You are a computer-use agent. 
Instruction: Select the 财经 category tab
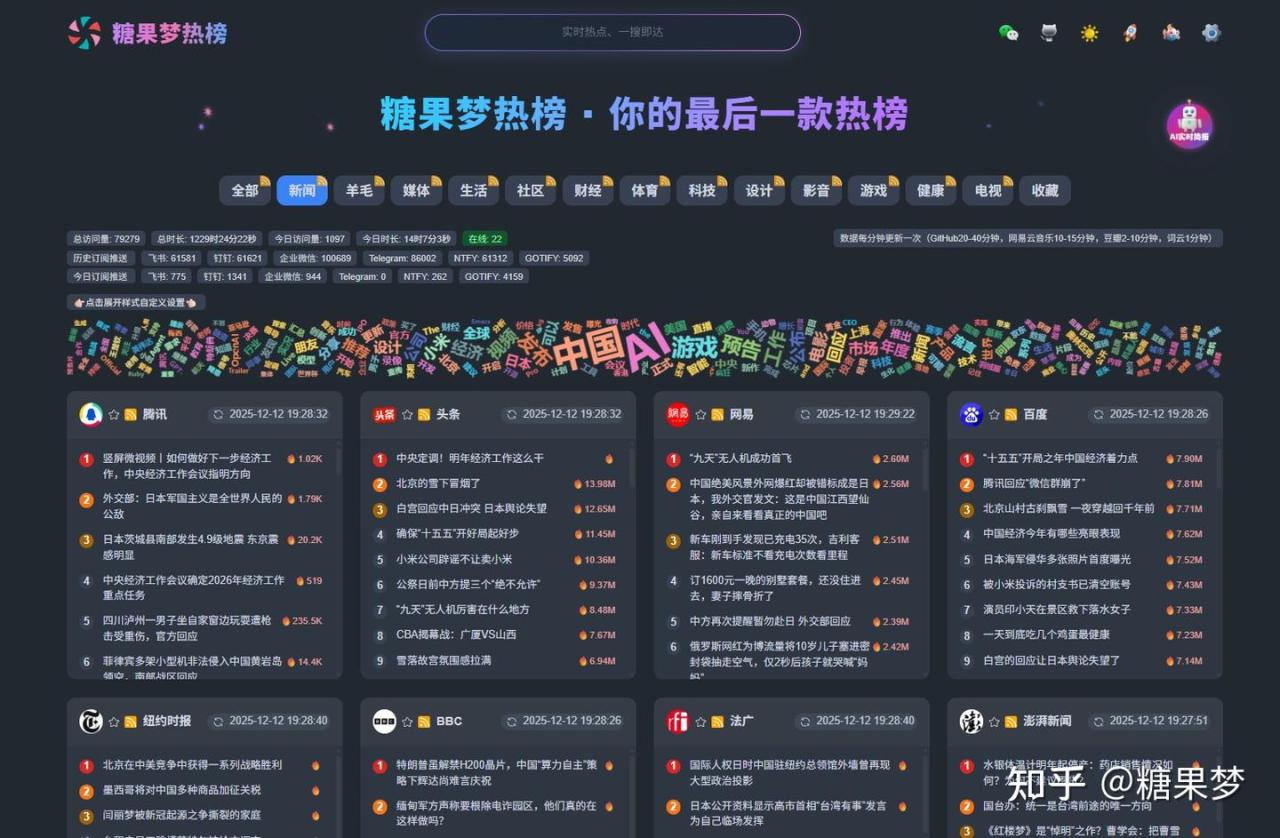pos(587,190)
